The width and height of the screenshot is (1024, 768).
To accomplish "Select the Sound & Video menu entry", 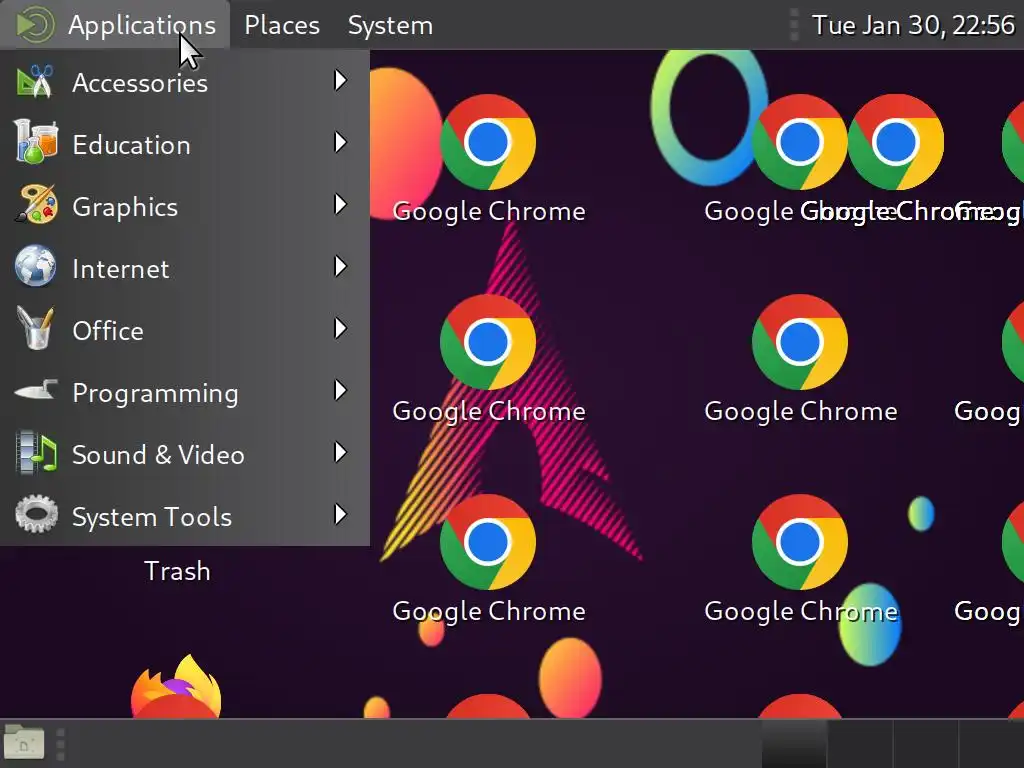I will tap(185, 453).
